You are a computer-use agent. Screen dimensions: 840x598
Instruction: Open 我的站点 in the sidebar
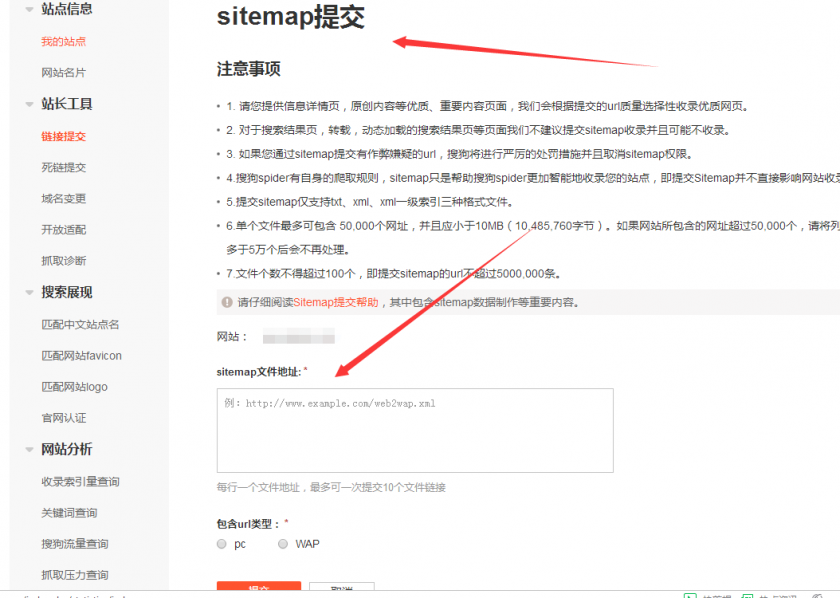click(62, 42)
